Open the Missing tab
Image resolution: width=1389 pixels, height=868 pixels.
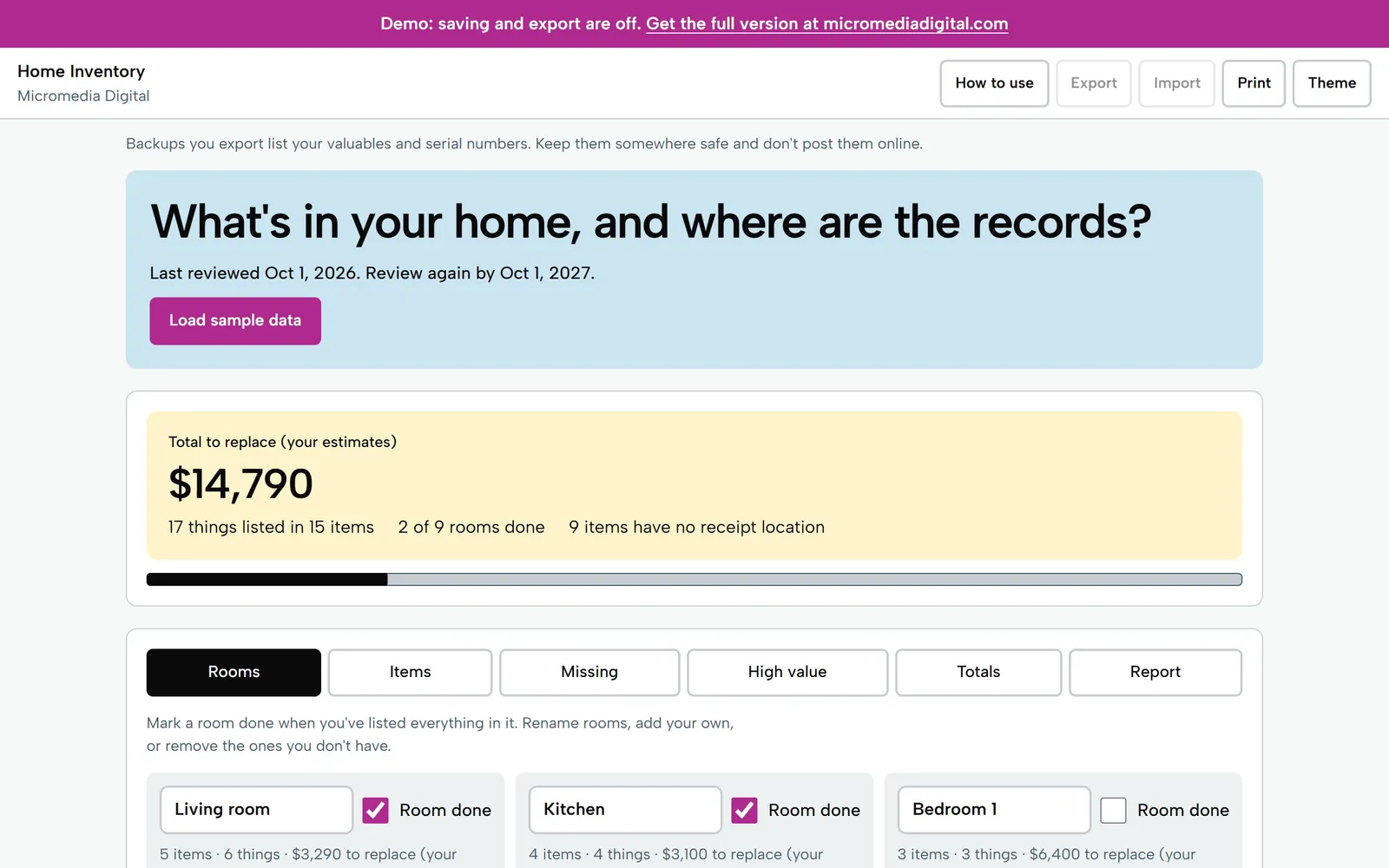(589, 673)
